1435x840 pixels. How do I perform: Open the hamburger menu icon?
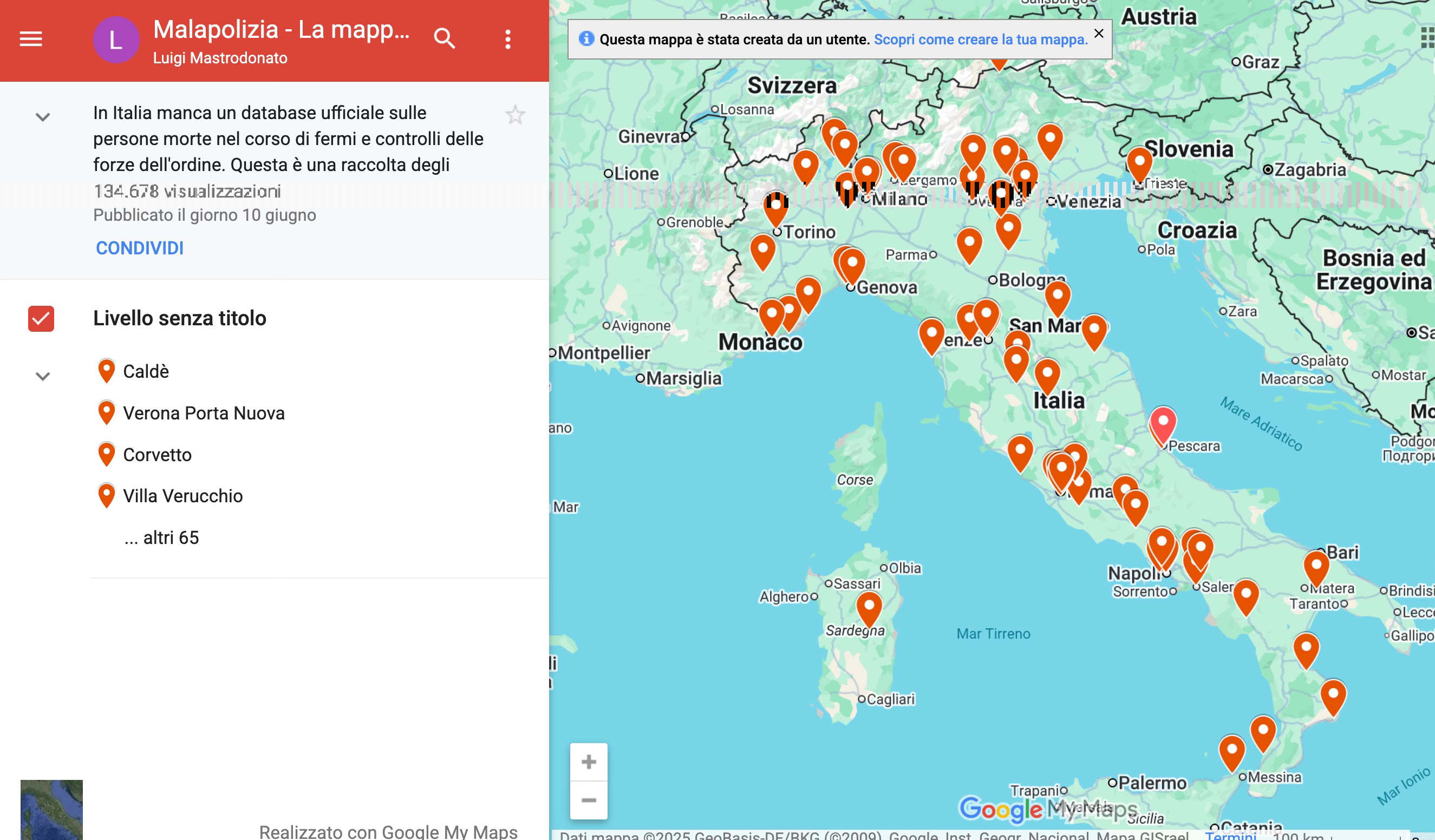coord(31,39)
